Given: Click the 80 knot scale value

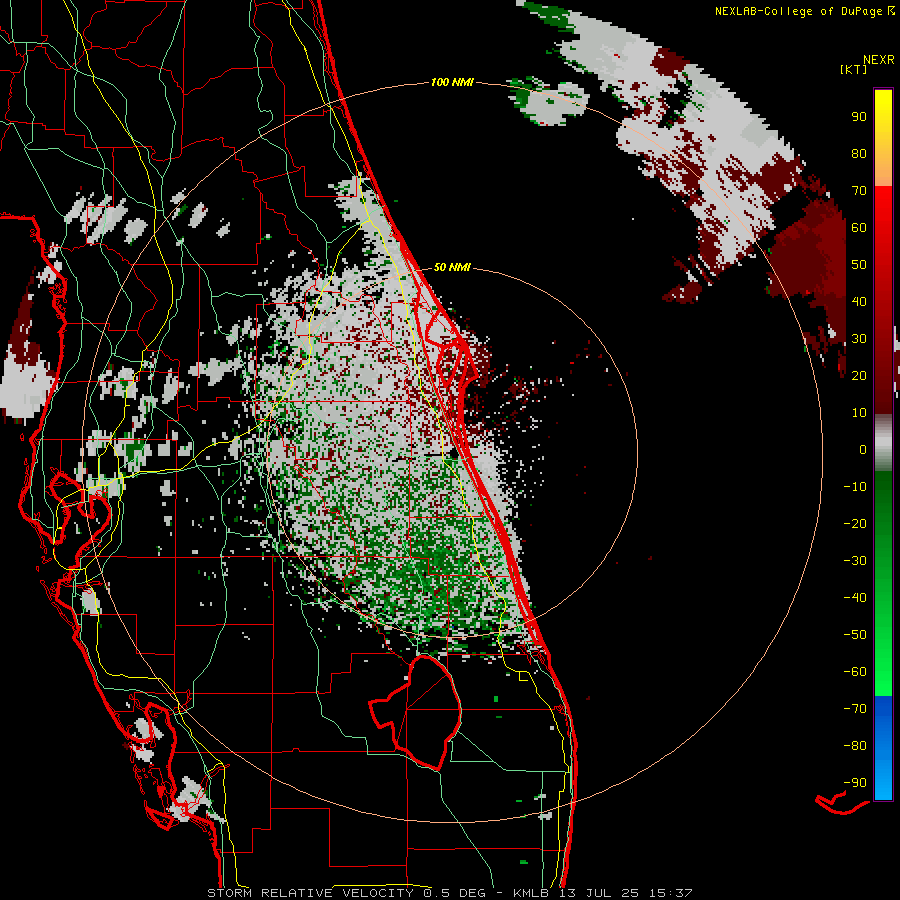Looking at the screenshot, I should [x=859, y=153].
